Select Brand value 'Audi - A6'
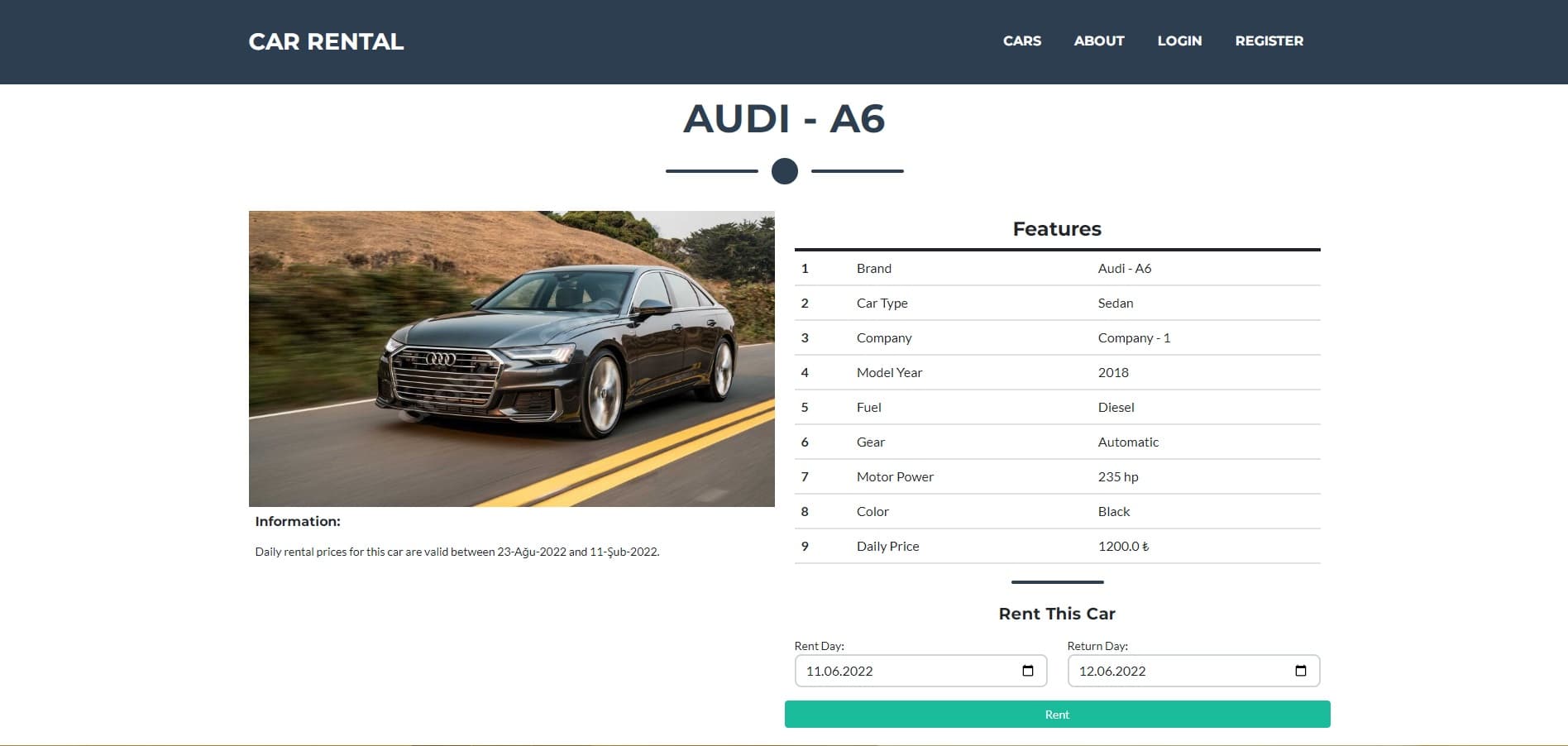The image size is (1568, 746). (x=1125, y=268)
